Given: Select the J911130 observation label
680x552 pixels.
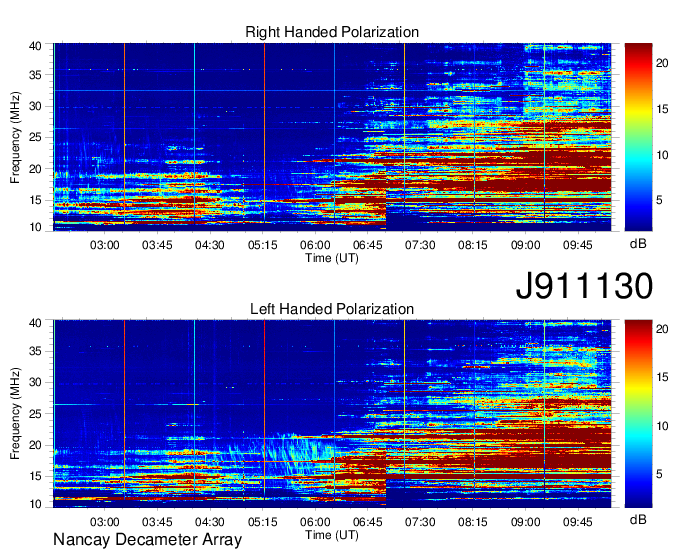Looking at the screenshot, I should tap(584, 285).
